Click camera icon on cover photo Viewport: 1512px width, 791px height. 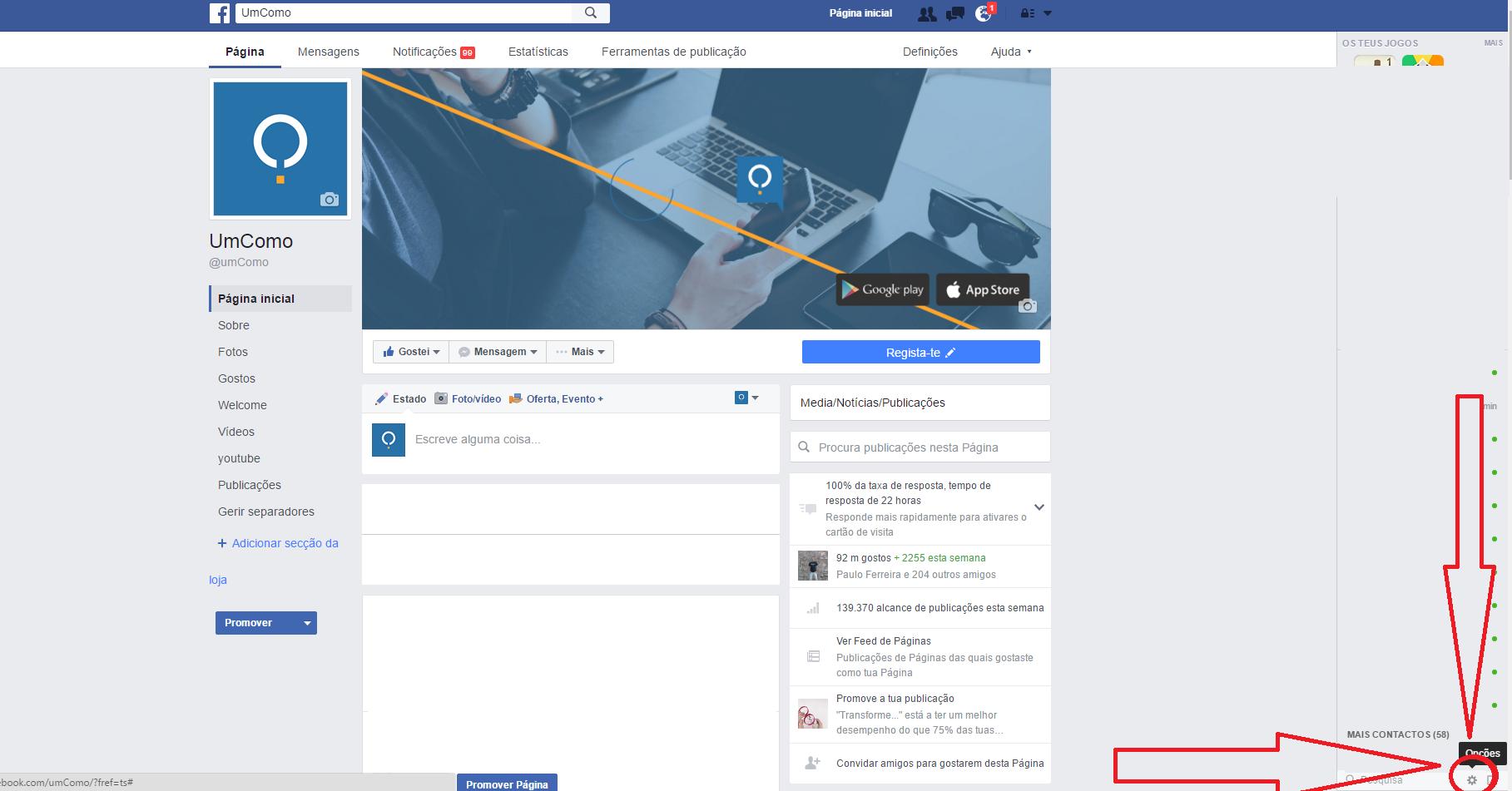point(1028,306)
